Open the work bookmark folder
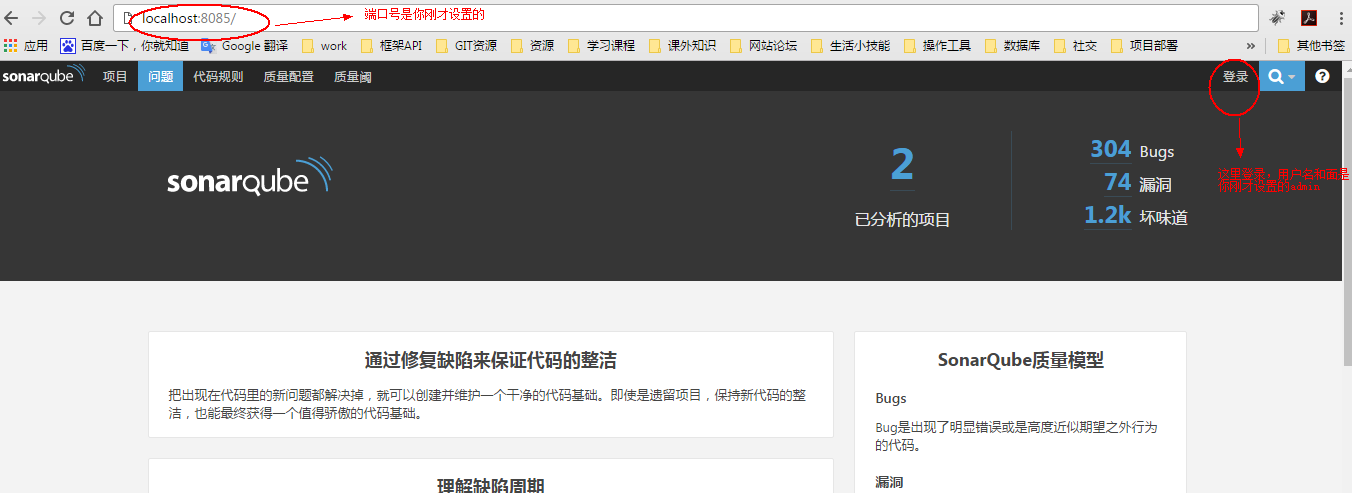The width and height of the screenshot is (1352, 493). click(324, 46)
